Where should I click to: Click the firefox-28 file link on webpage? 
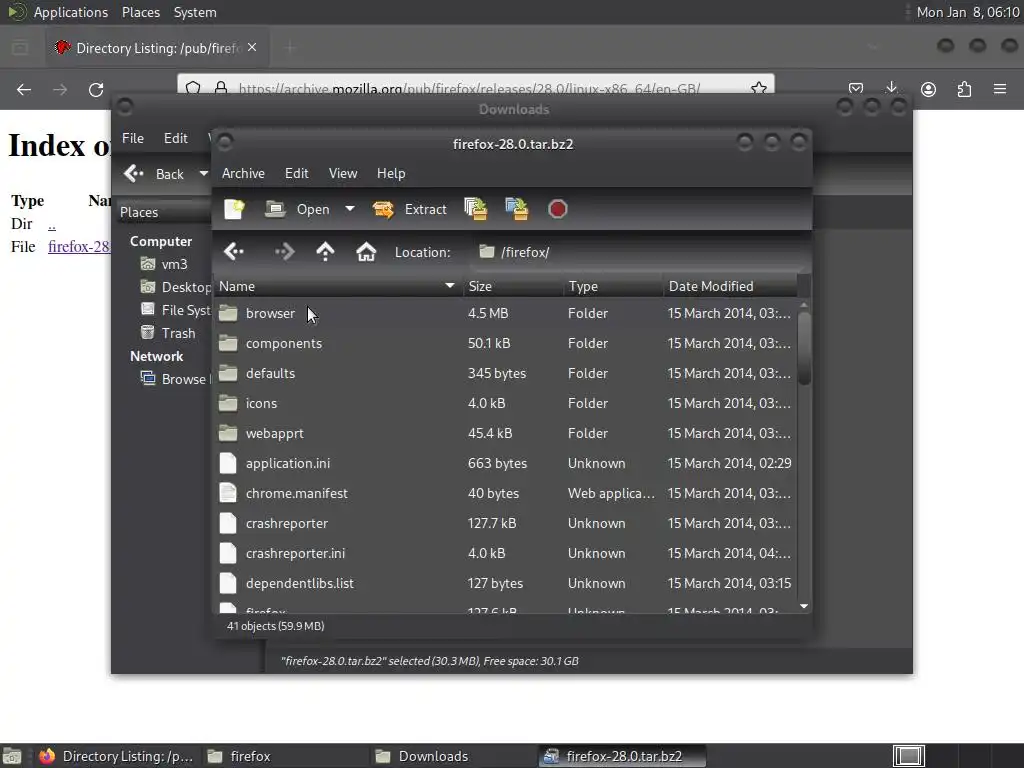pos(79,246)
